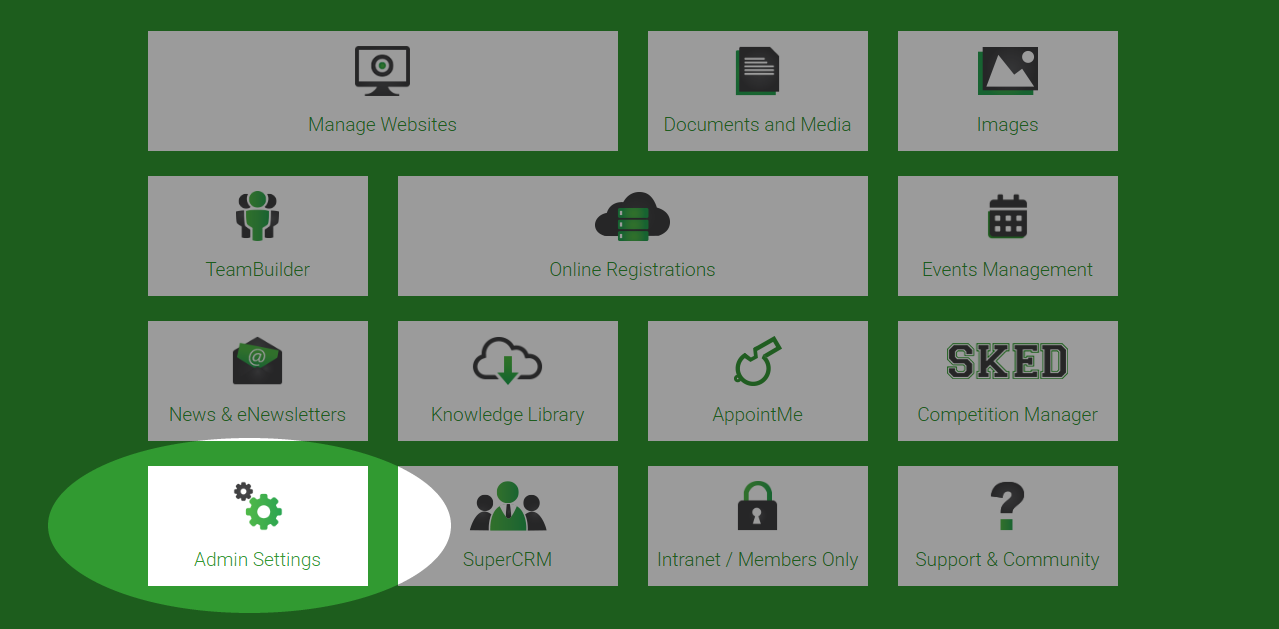Viewport: 1279px width, 629px height.
Task: Open the Support & Community label
Action: (x=1007, y=560)
